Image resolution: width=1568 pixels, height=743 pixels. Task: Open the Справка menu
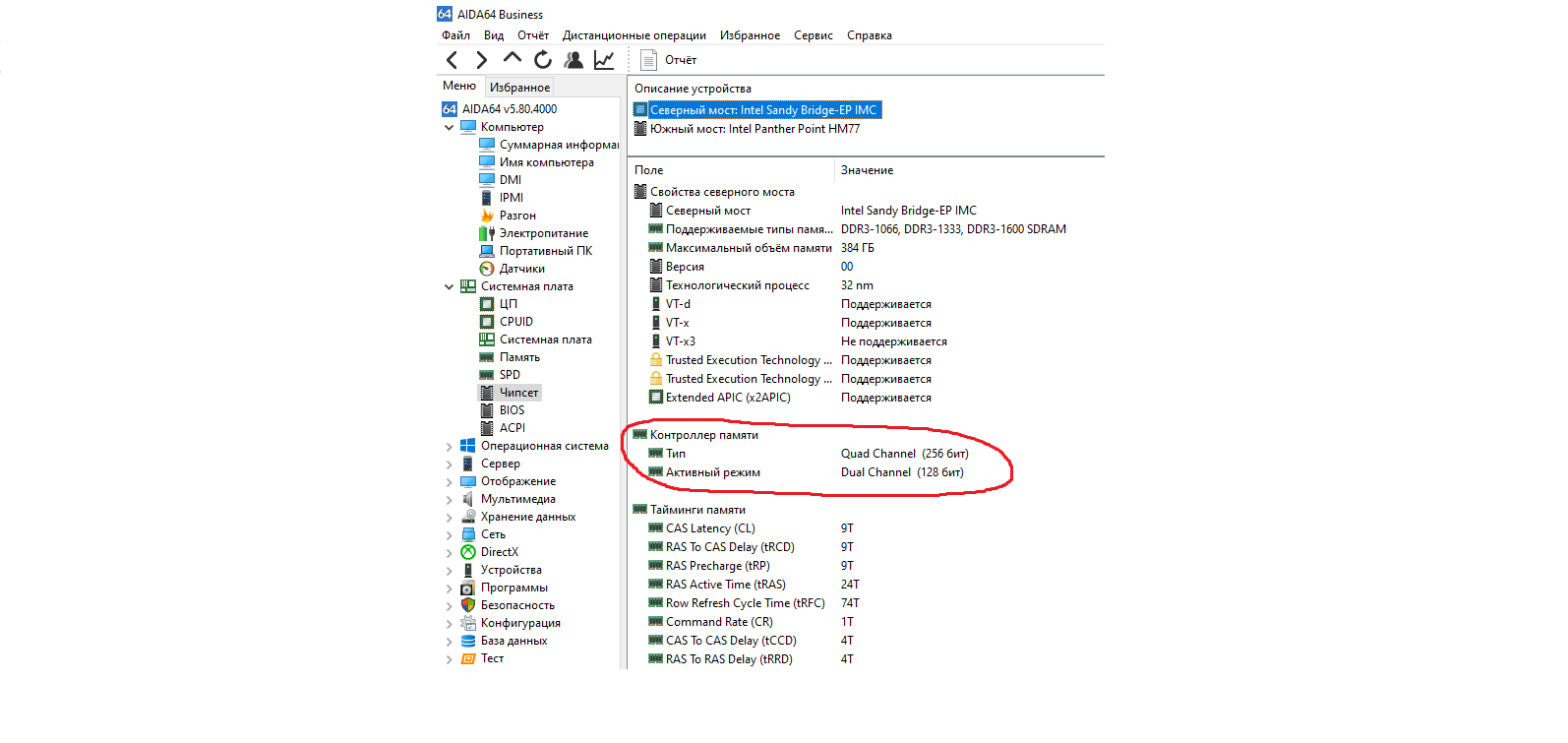(870, 35)
